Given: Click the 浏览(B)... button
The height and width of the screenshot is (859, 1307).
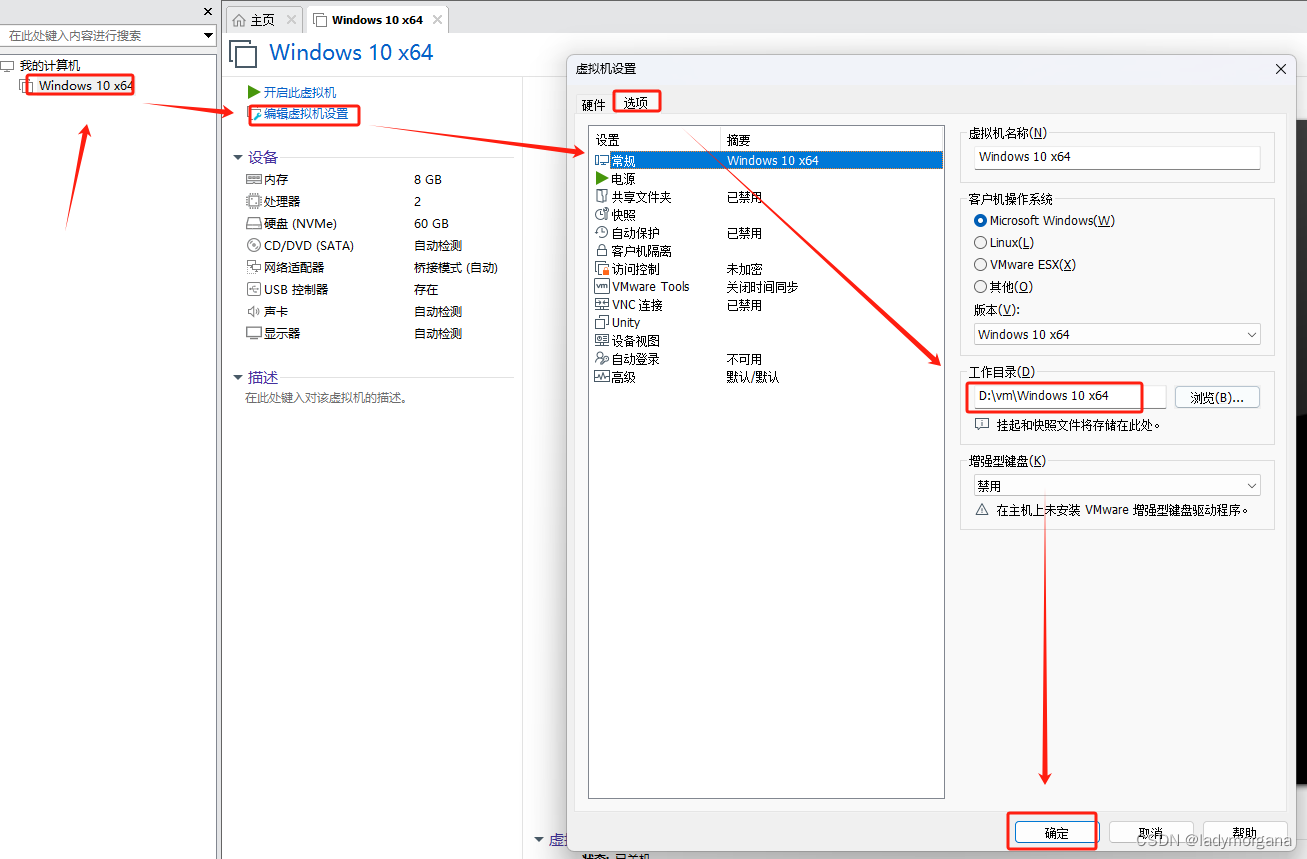Looking at the screenshot, I should (x=1217, y=397).
